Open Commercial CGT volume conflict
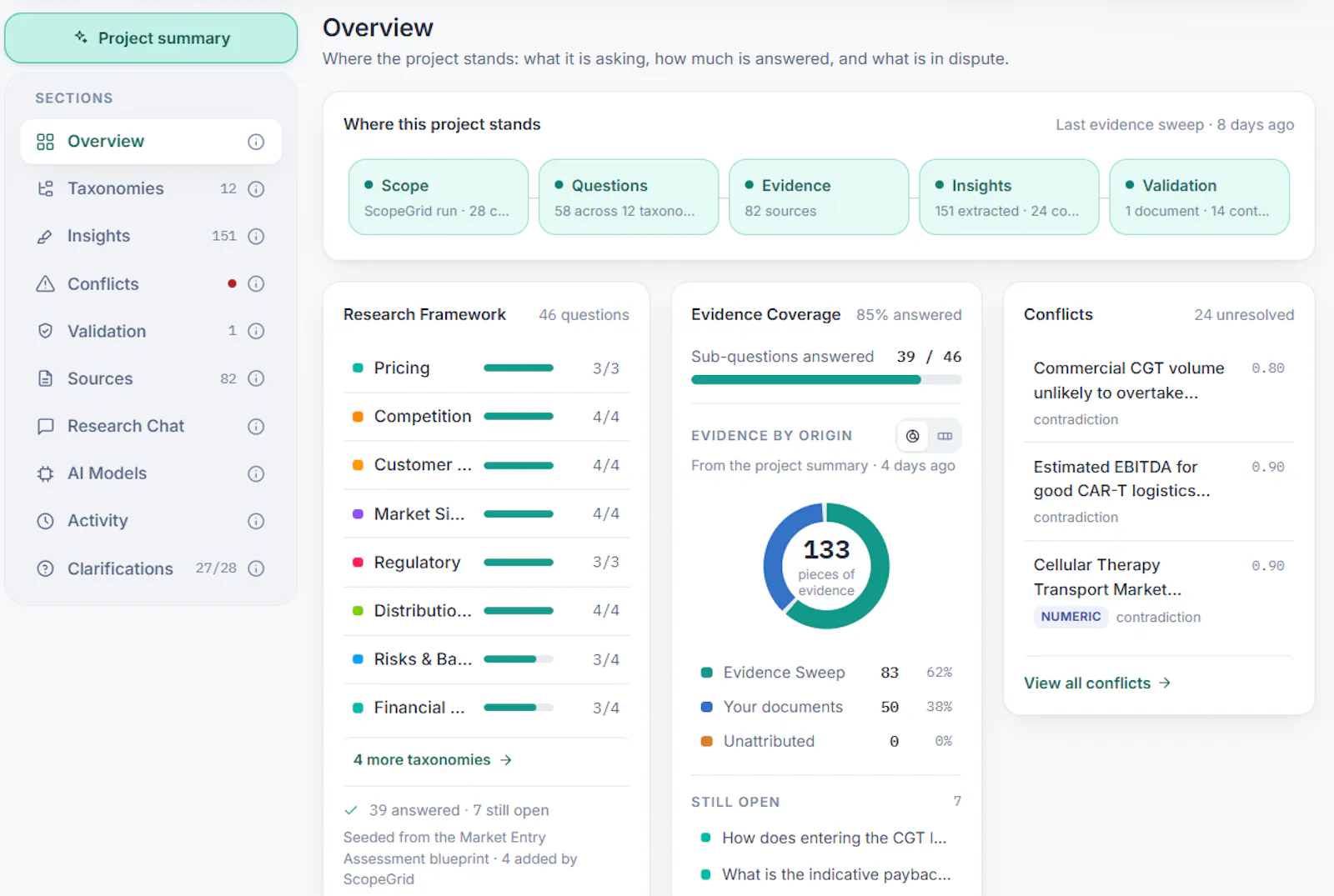The width and height of the screenshot is (1334, 896). click(1159, 393)
